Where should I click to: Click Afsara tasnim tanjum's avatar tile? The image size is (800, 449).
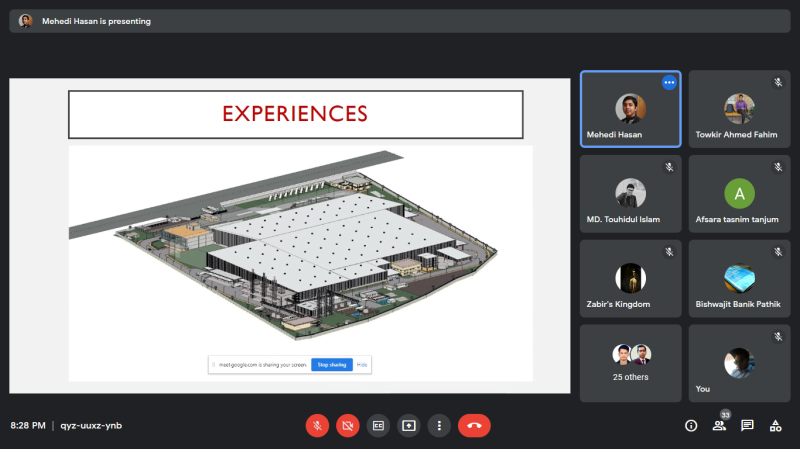point(739,193)
